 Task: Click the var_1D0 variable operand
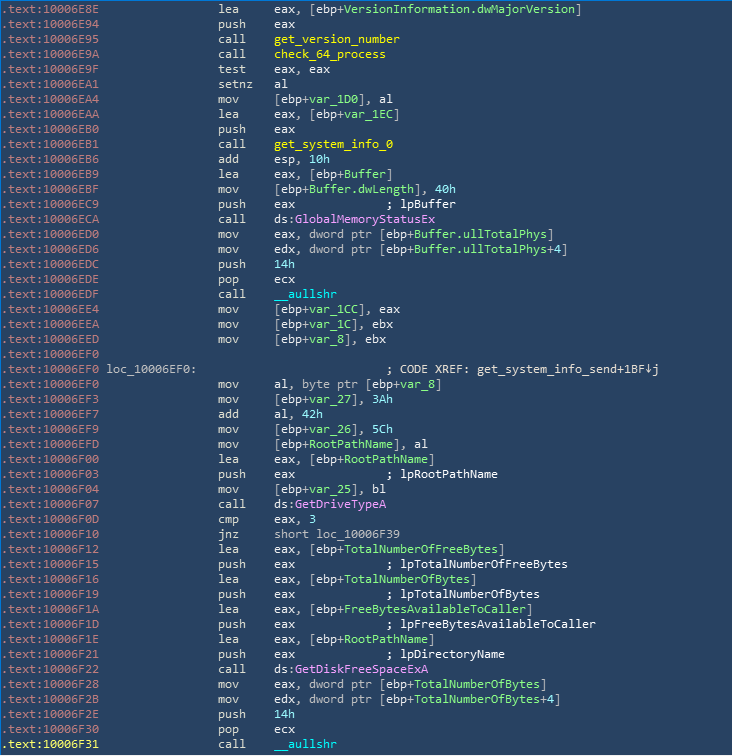333,99
